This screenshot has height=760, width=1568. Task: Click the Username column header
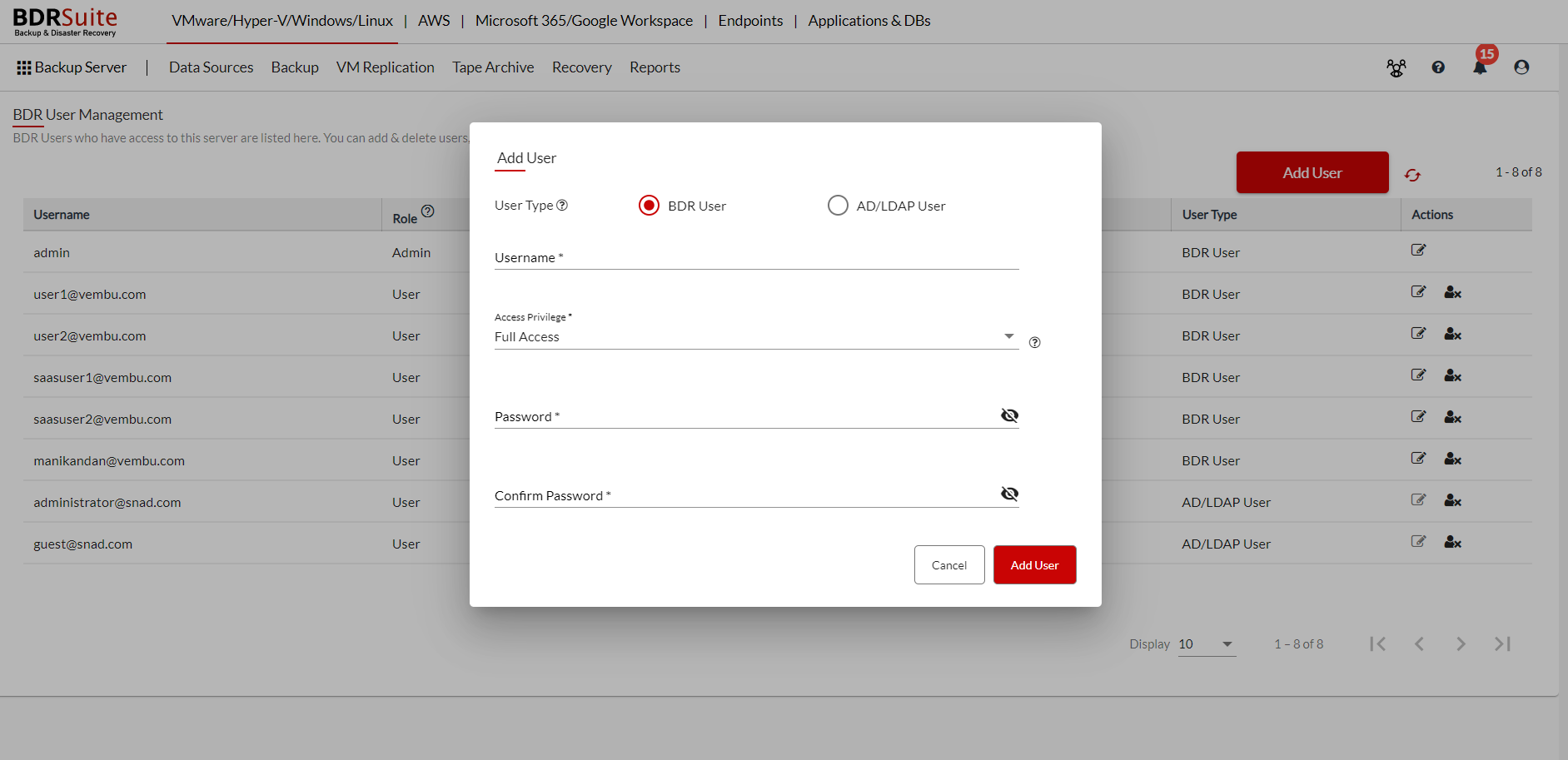(62, 215)
